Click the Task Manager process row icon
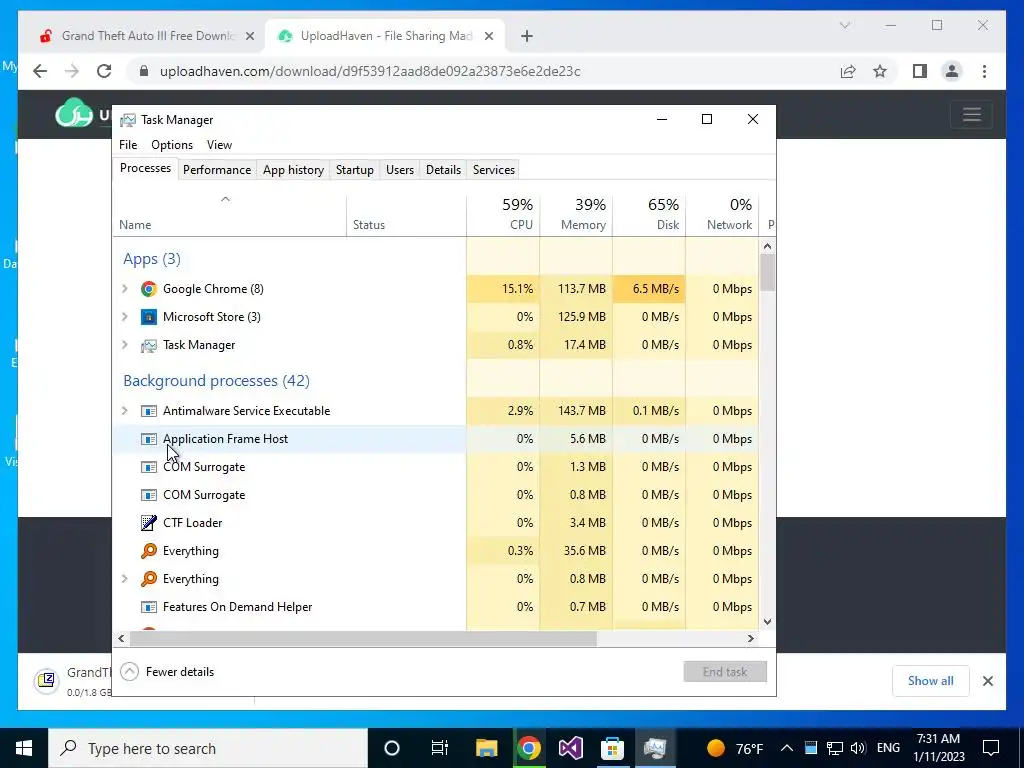 coord(149,345)
